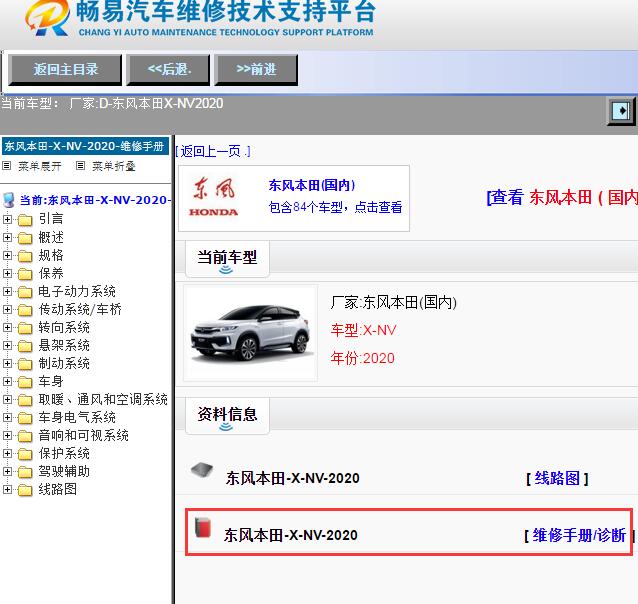
Task: Click the arrow icon at right of vehicle bar
Action: tap(621, 110)
